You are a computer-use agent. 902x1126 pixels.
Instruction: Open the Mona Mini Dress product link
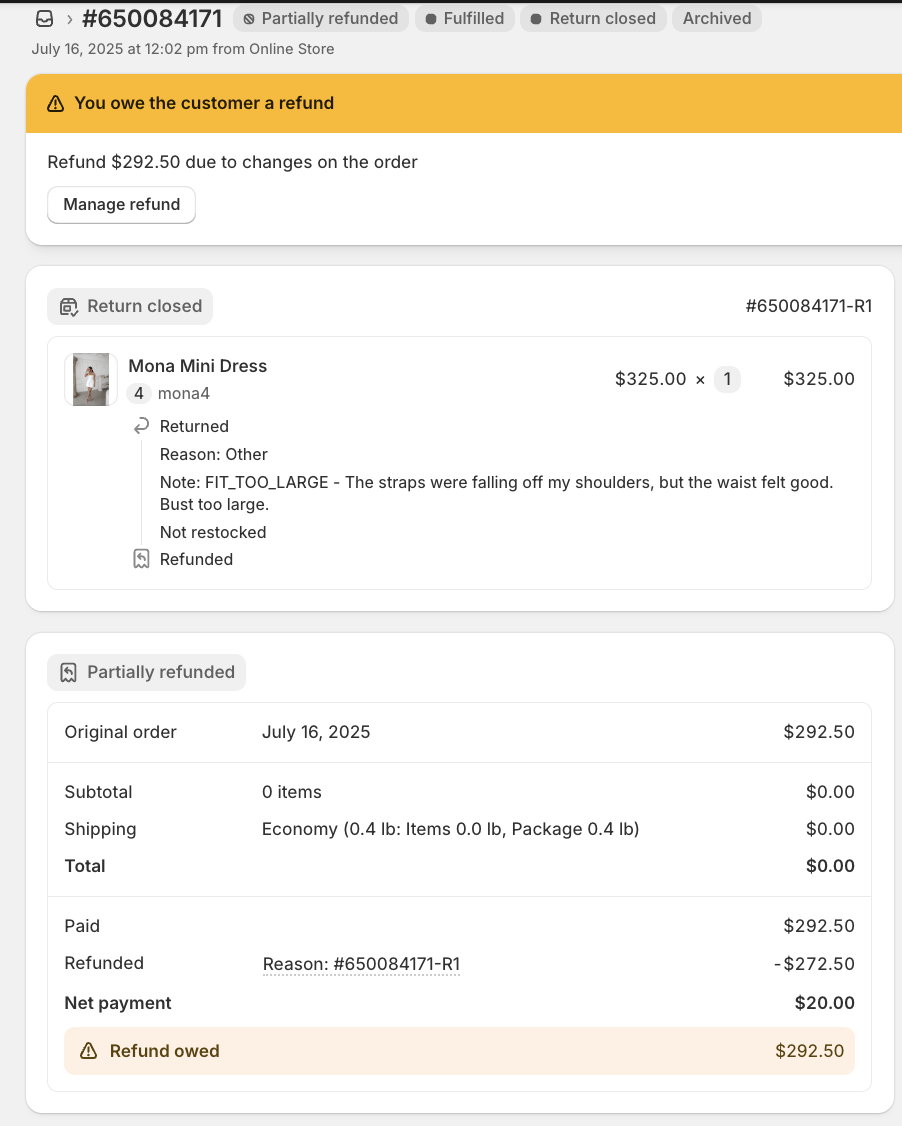pos(197,366)
